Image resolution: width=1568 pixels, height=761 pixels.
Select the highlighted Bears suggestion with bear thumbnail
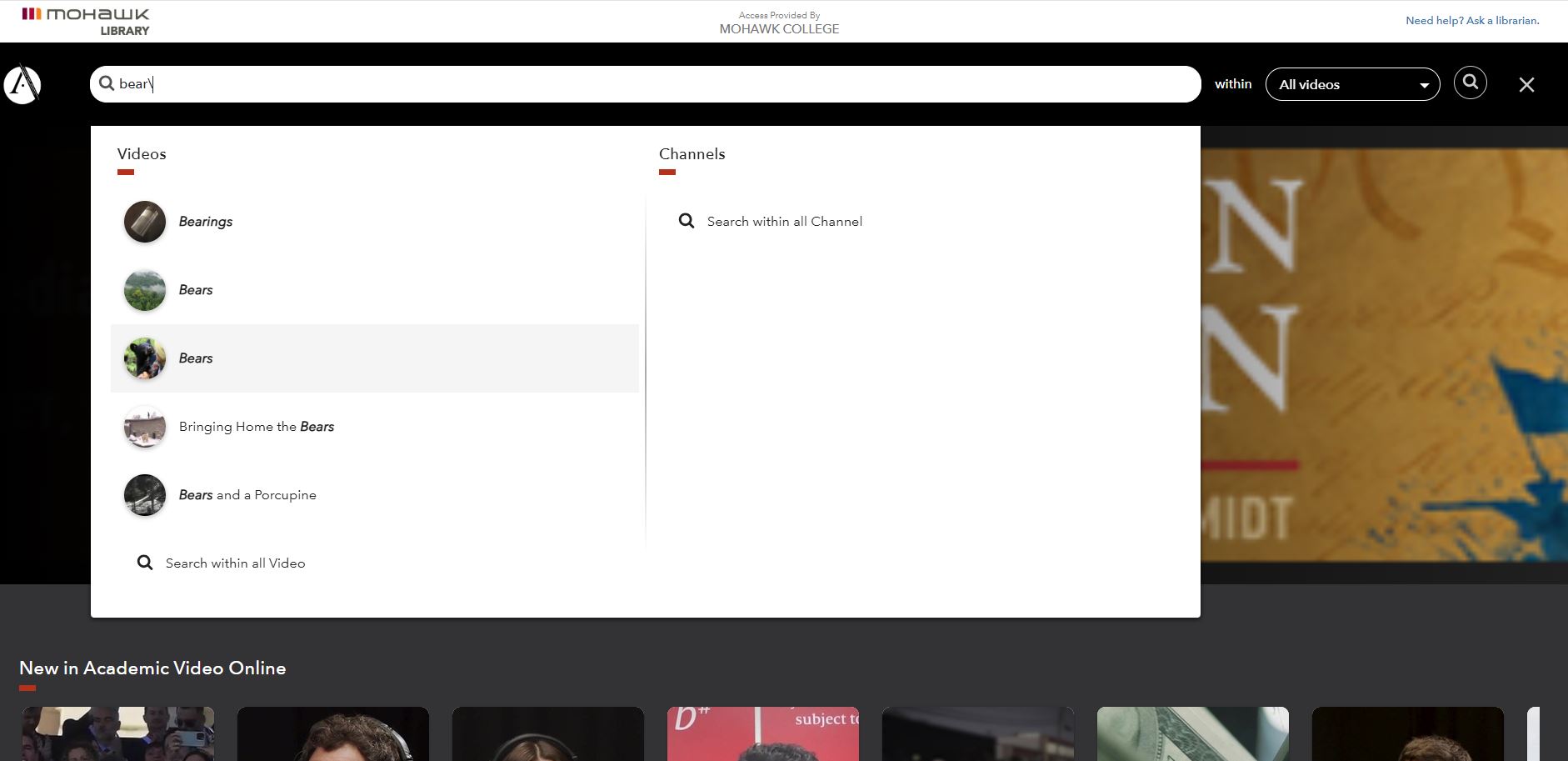[196, 358]
